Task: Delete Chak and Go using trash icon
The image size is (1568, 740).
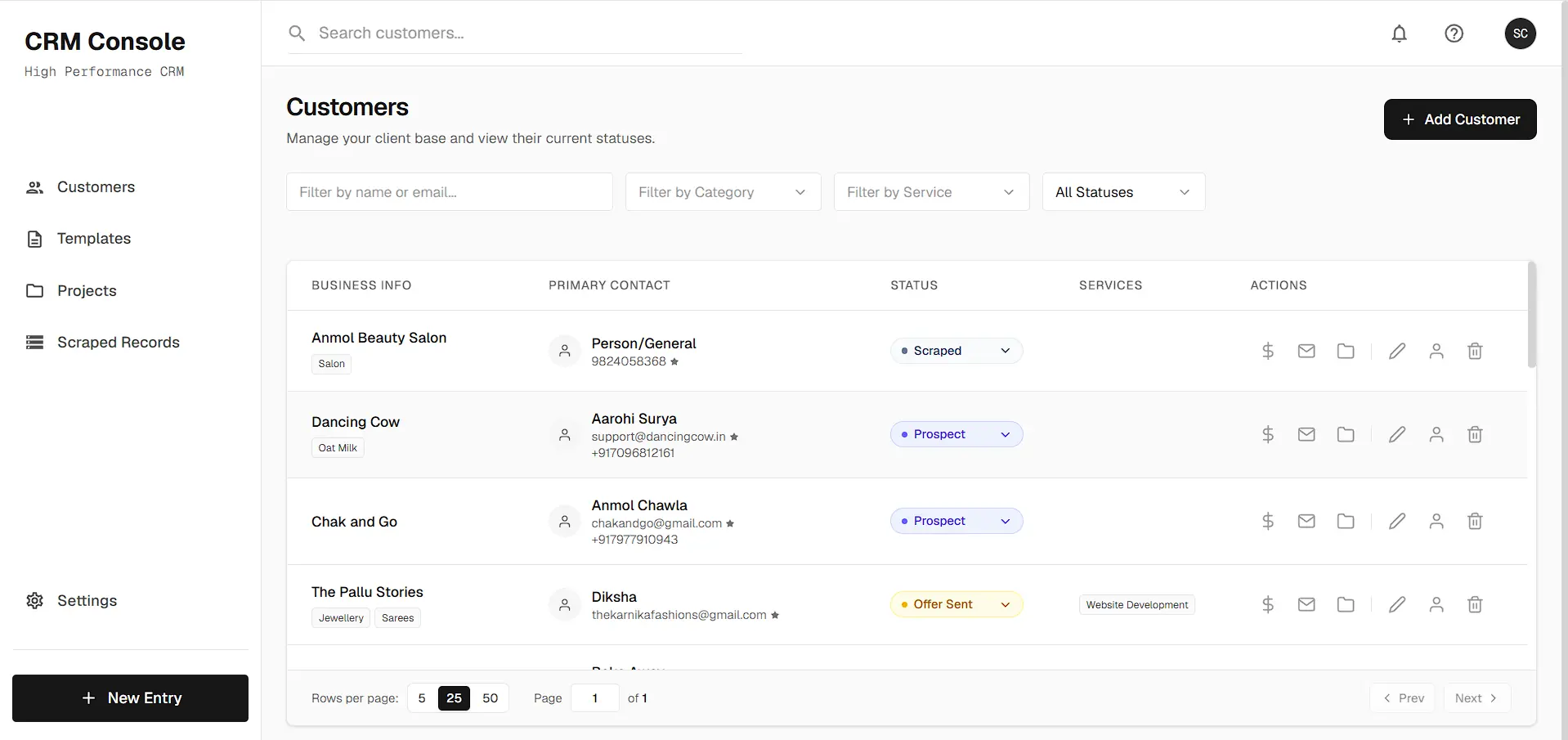Action: pos(1475,521)
